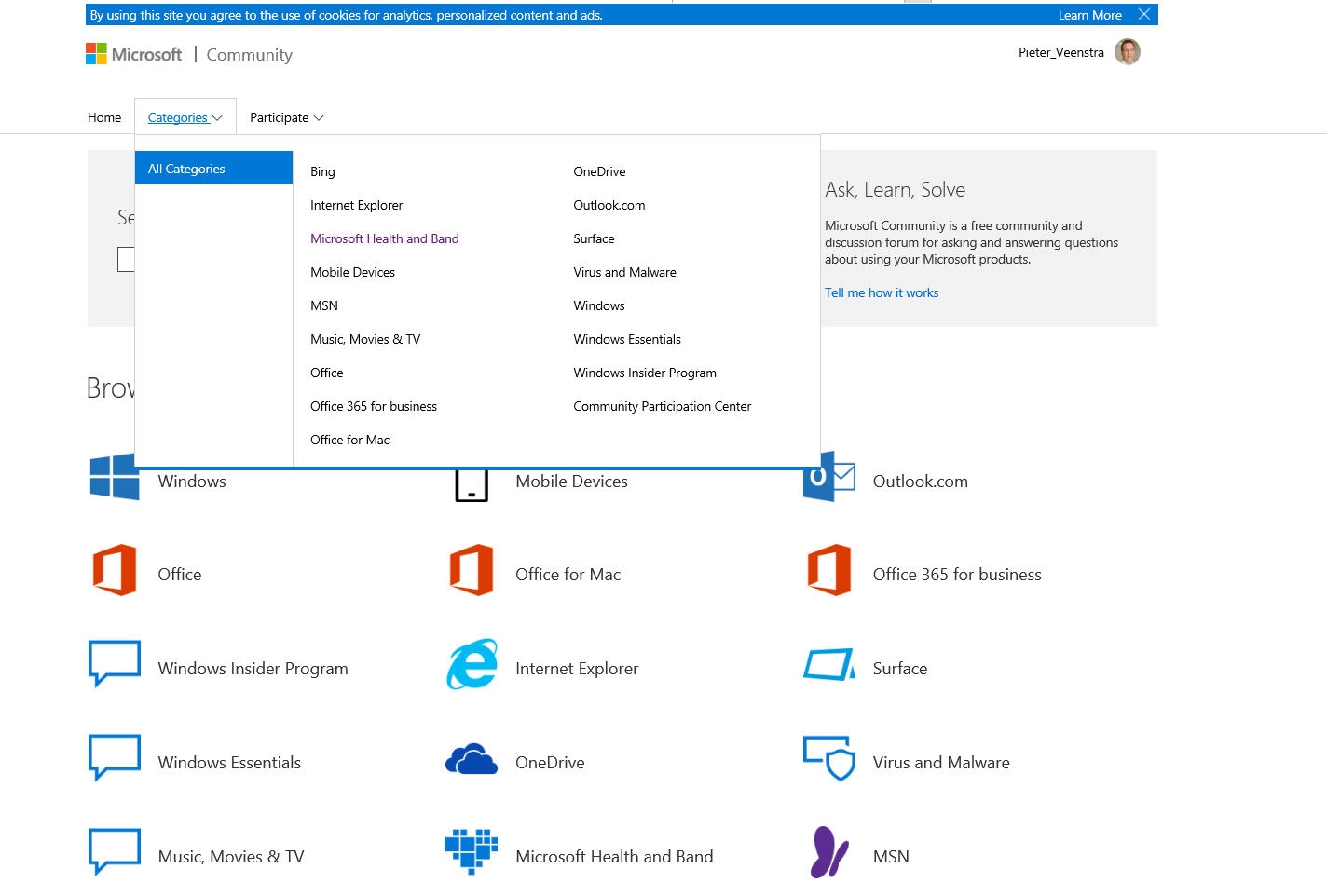The image size is (1327, 896).
Task: Click the Microsoft logo in the header
Action: click(x=133, y=53)
